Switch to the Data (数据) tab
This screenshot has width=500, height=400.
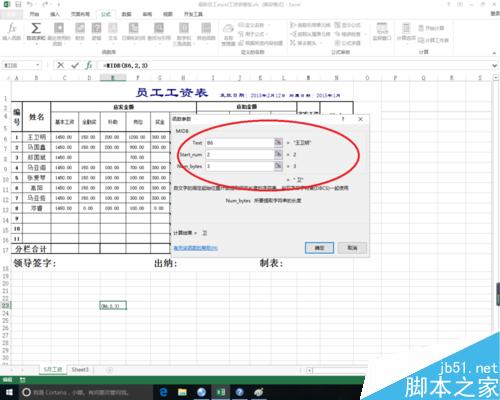click(x=126, y=14)
